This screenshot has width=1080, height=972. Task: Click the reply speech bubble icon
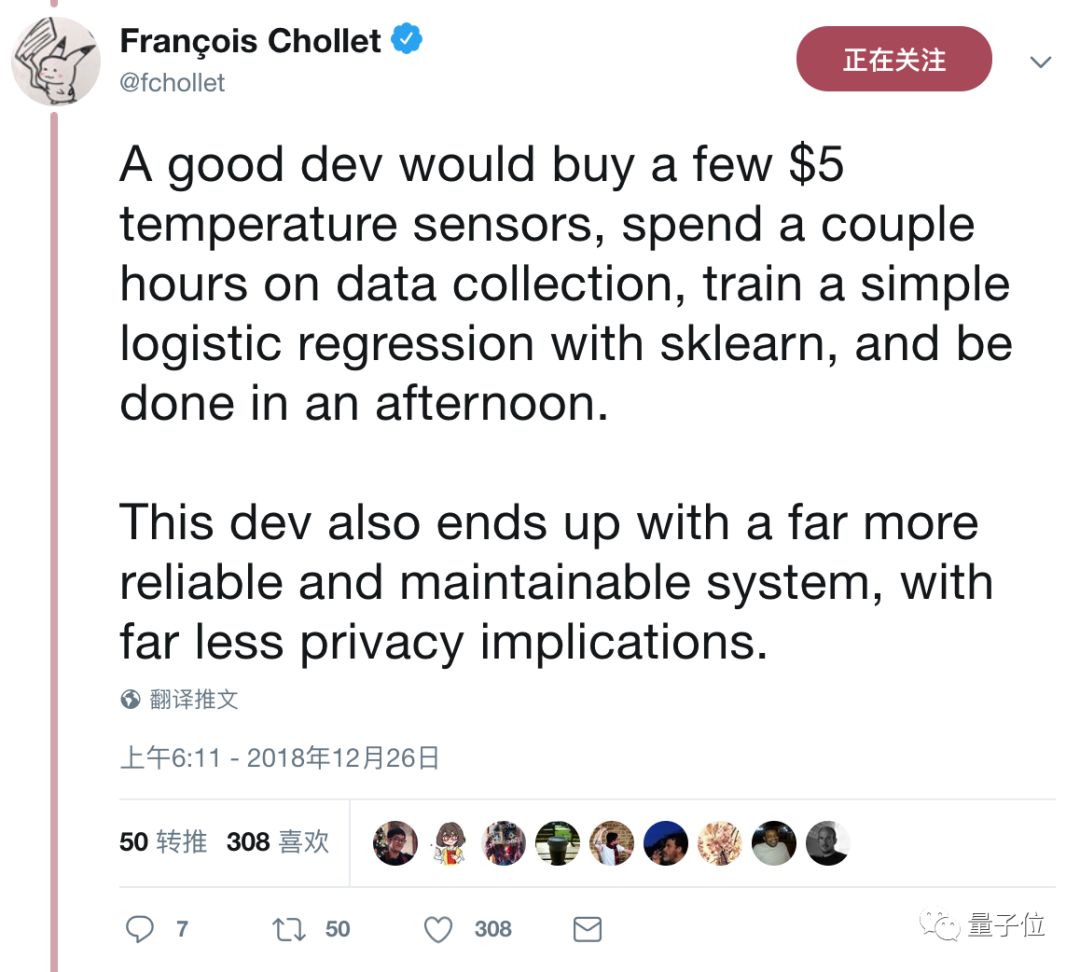click(140, 929)
